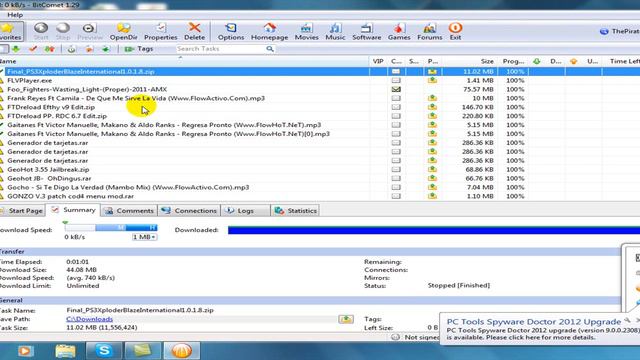Click ThePirat... link at top right
This screenshot has width=640, height=360.
[x=620, y=31]
